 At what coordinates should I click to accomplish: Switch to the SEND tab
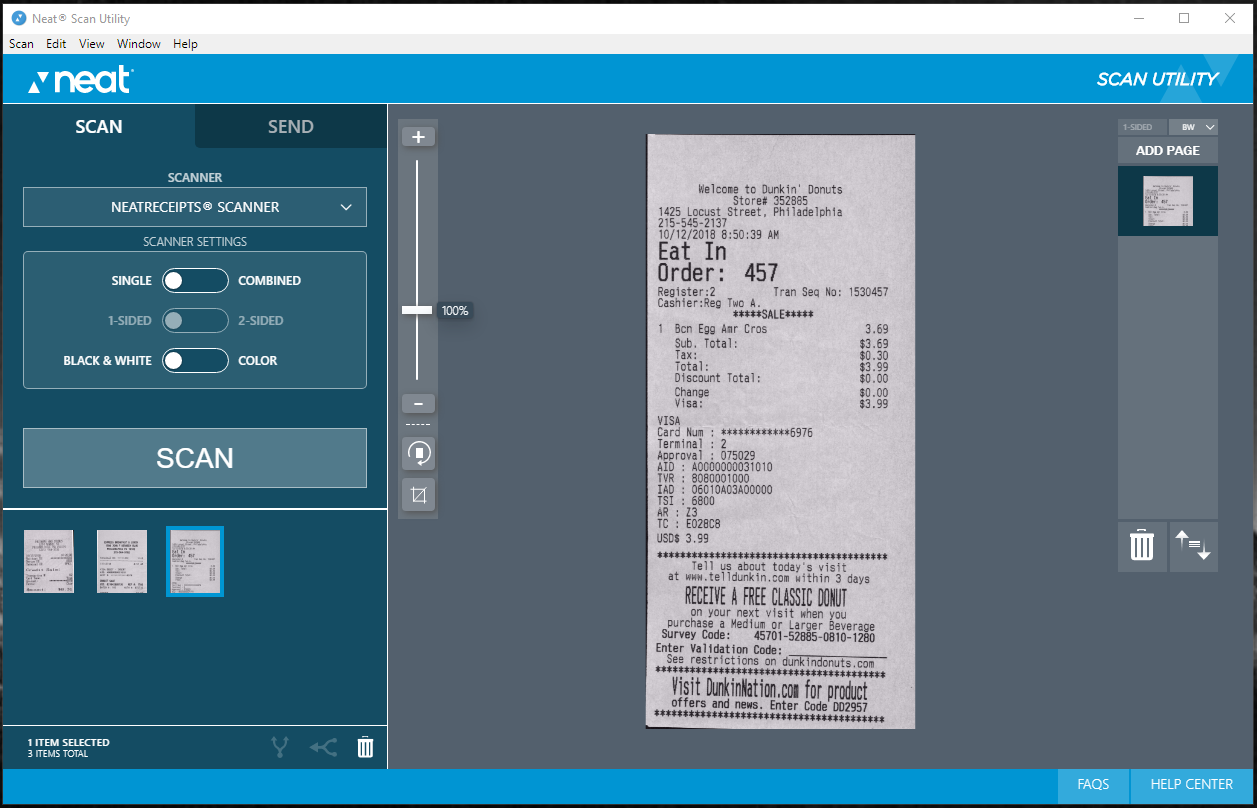[291, 127]
